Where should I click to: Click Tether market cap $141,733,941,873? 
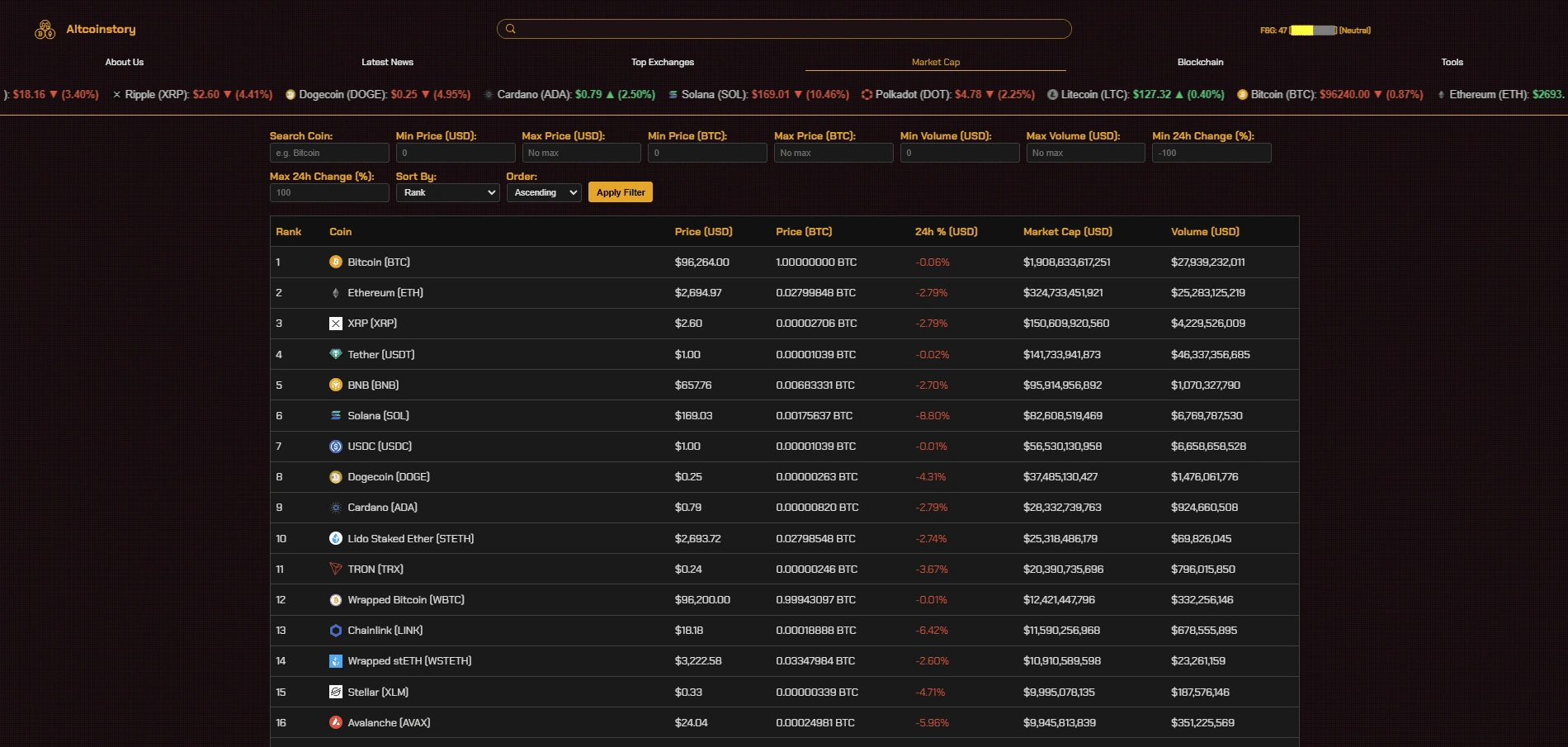coord(1062,354)
